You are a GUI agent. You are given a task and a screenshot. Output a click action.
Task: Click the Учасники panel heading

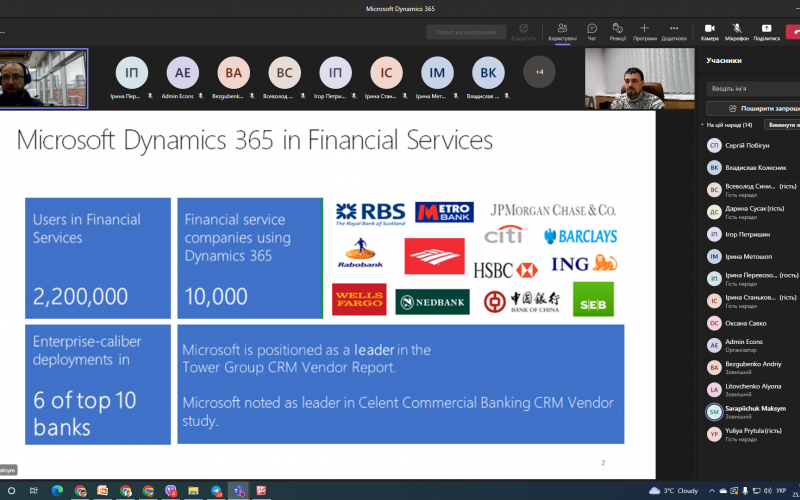pos(724,60)
